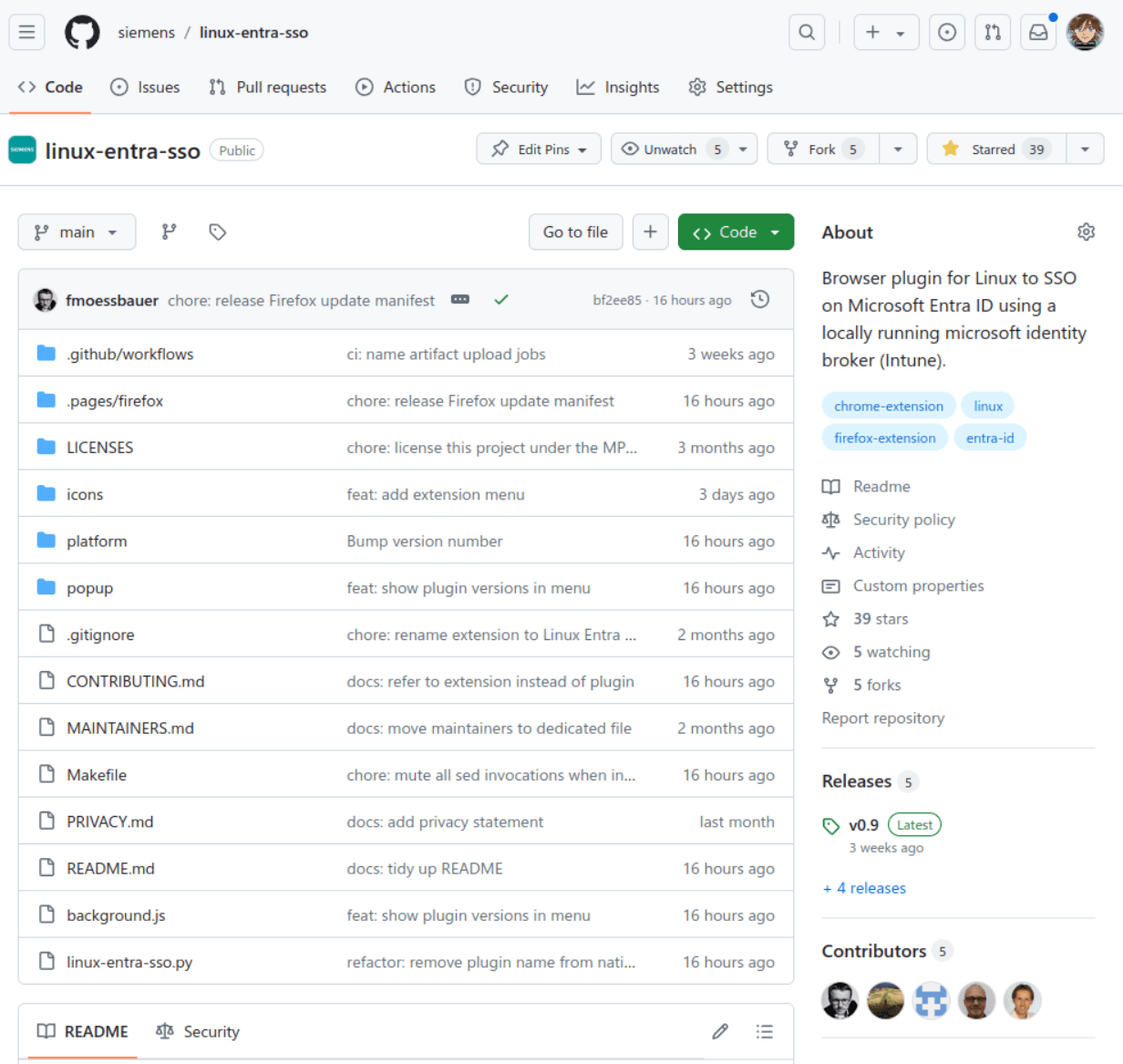
Task: Open the notifications inbox icon
Action: (1038, 33)
